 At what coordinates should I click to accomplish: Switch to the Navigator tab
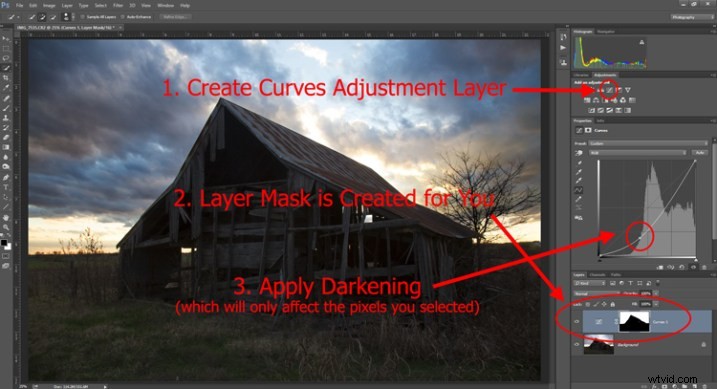[606, 32]
